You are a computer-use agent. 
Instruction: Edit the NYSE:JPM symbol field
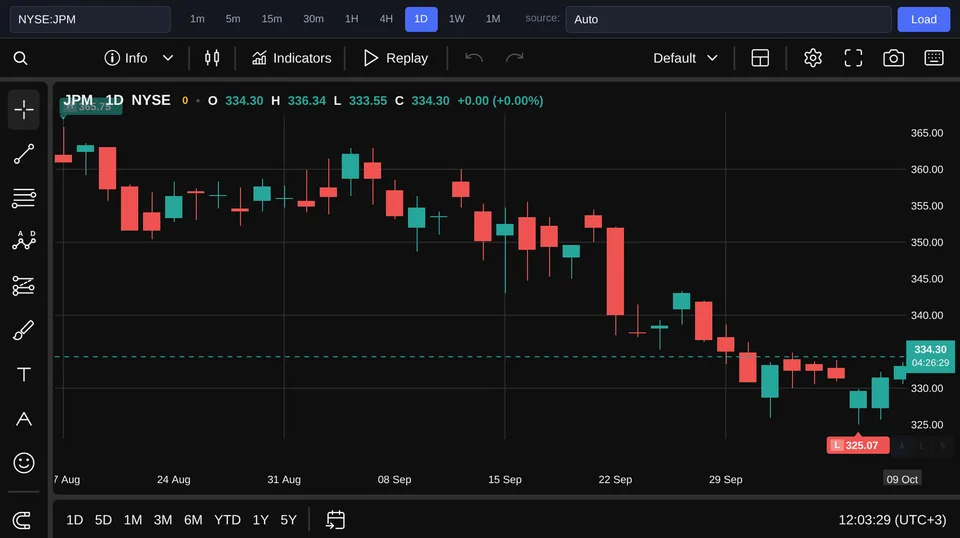[x=90, y=19]
